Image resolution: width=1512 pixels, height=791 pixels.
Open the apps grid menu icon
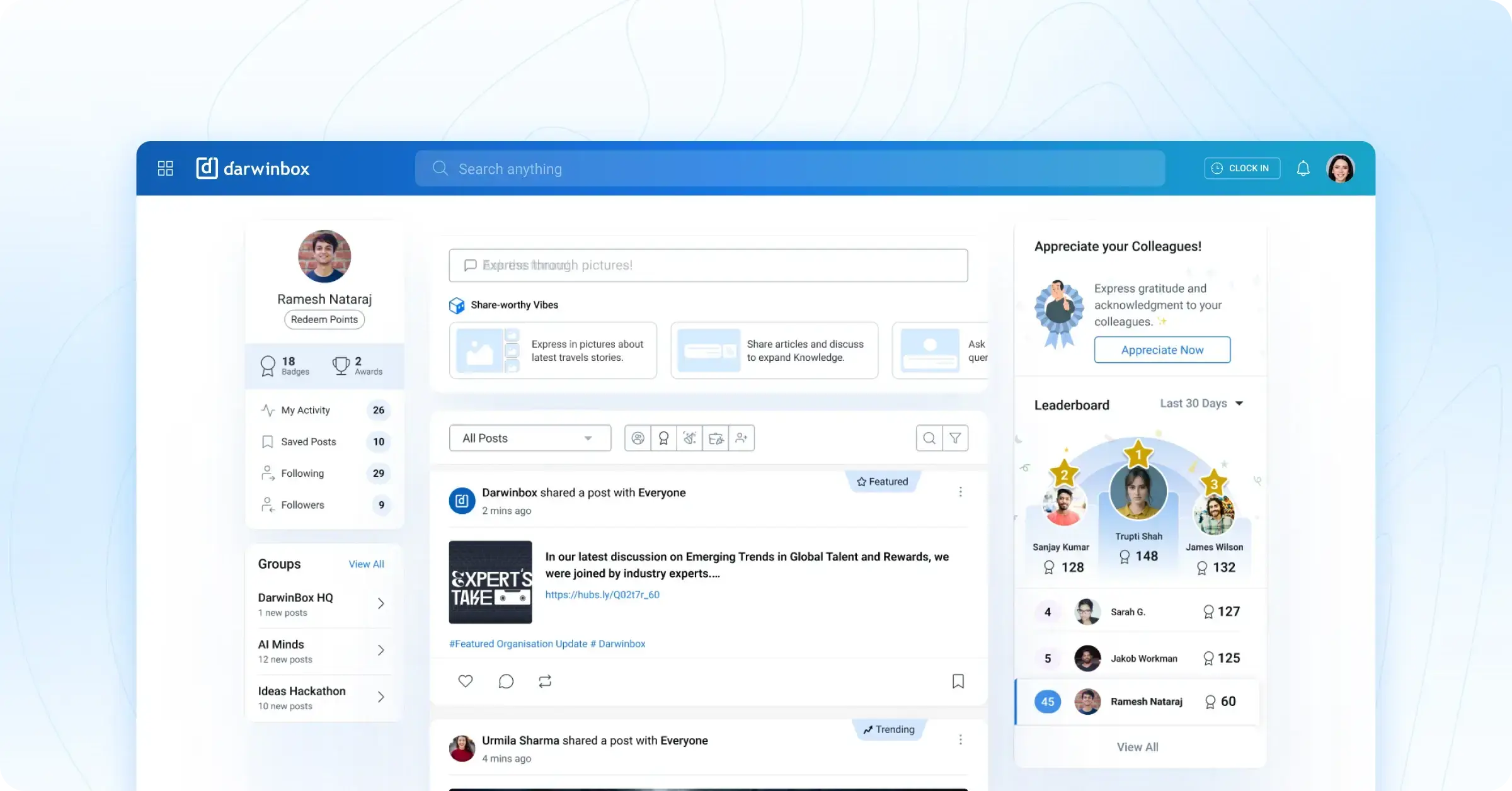tap(165, 168)
